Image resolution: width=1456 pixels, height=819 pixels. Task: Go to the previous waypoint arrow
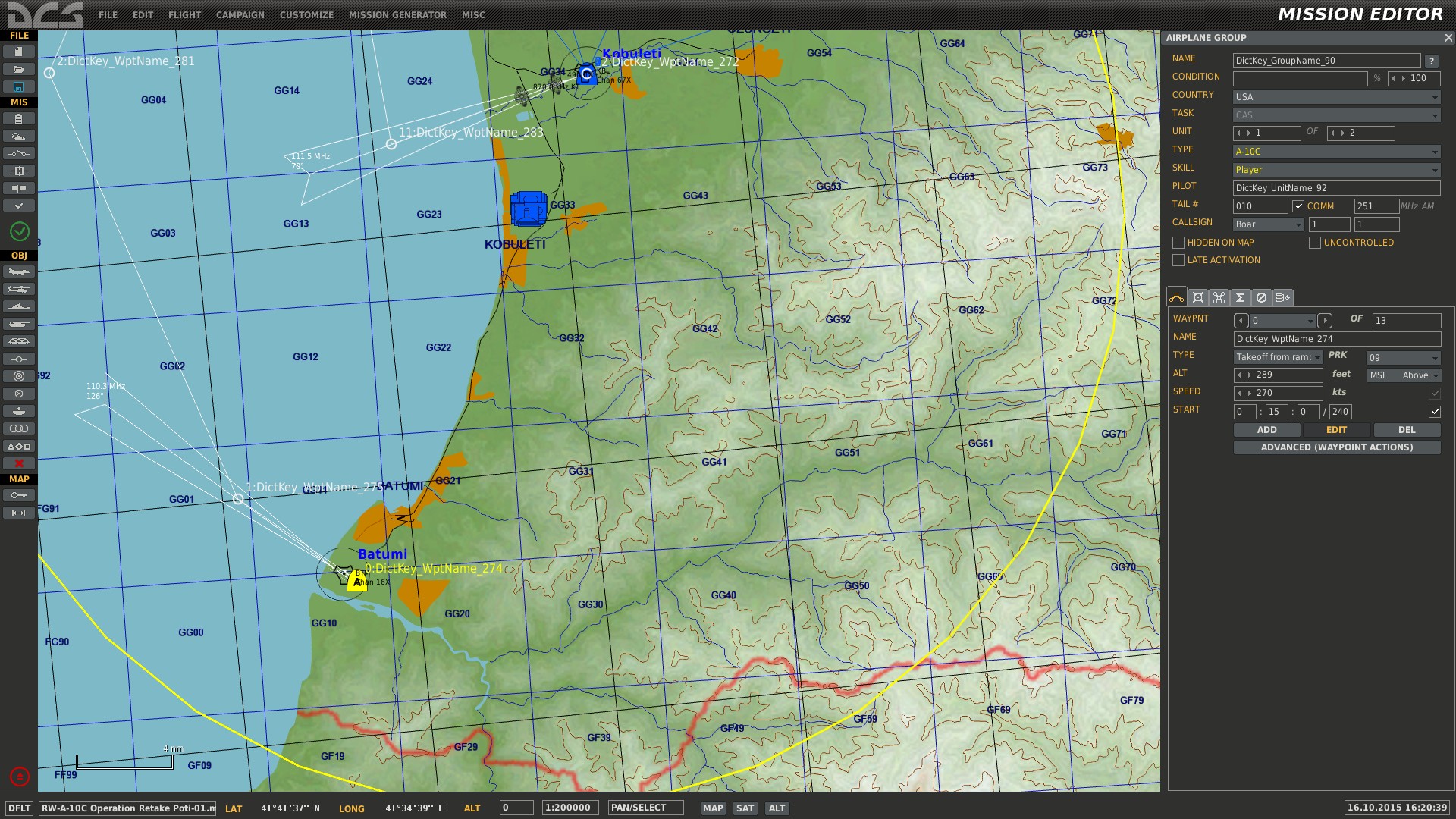click(1241, 321)
